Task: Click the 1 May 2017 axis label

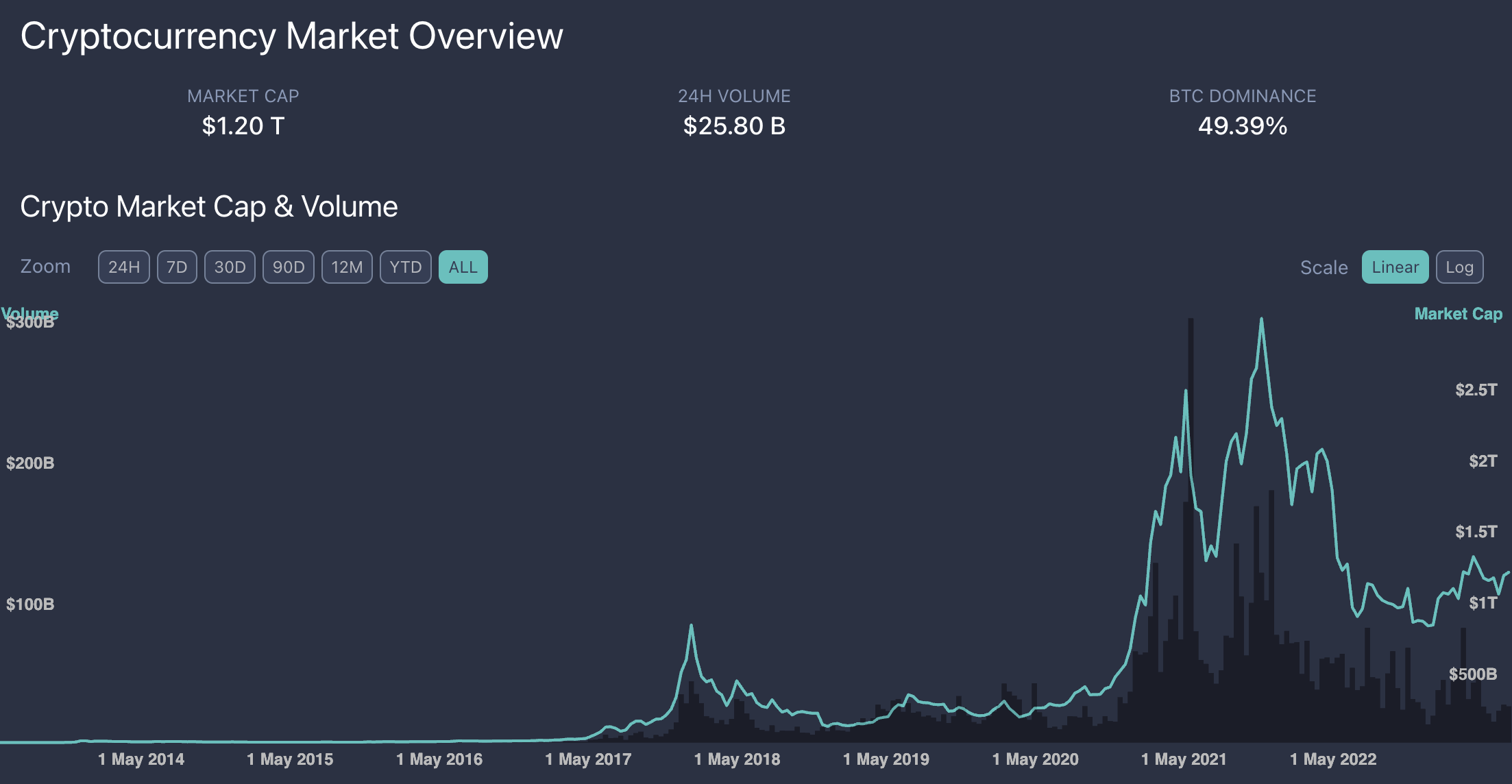Action: click(x=588, y=759)
